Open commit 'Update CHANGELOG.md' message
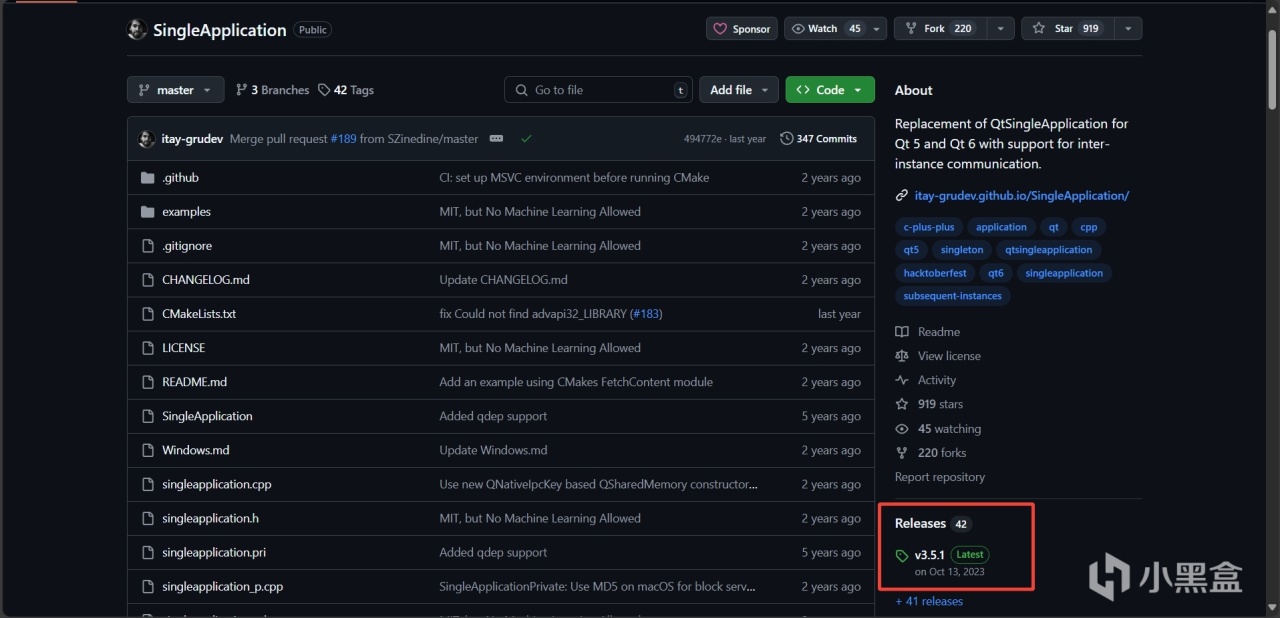 click(x=503, y=280)
